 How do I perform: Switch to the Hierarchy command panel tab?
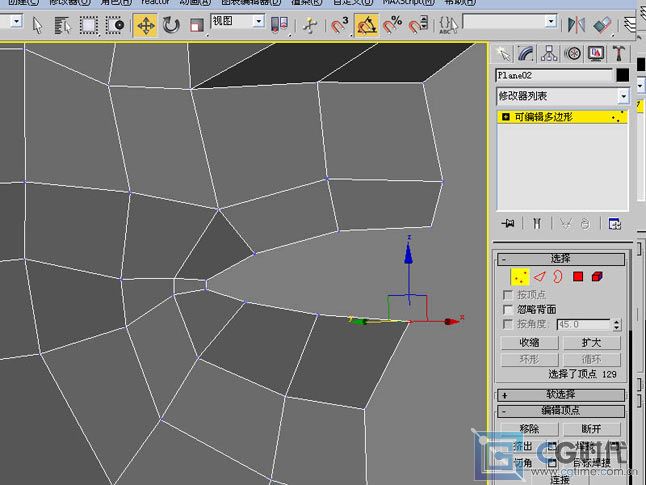(x=549, y=54)
